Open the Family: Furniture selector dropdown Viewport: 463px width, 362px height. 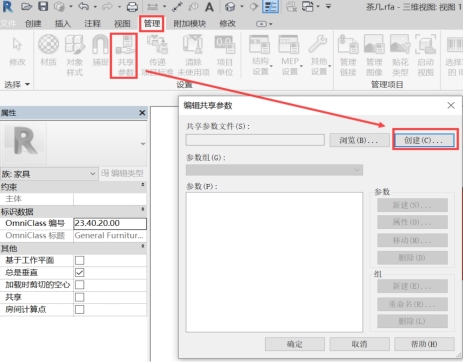(x=49, y=174)
